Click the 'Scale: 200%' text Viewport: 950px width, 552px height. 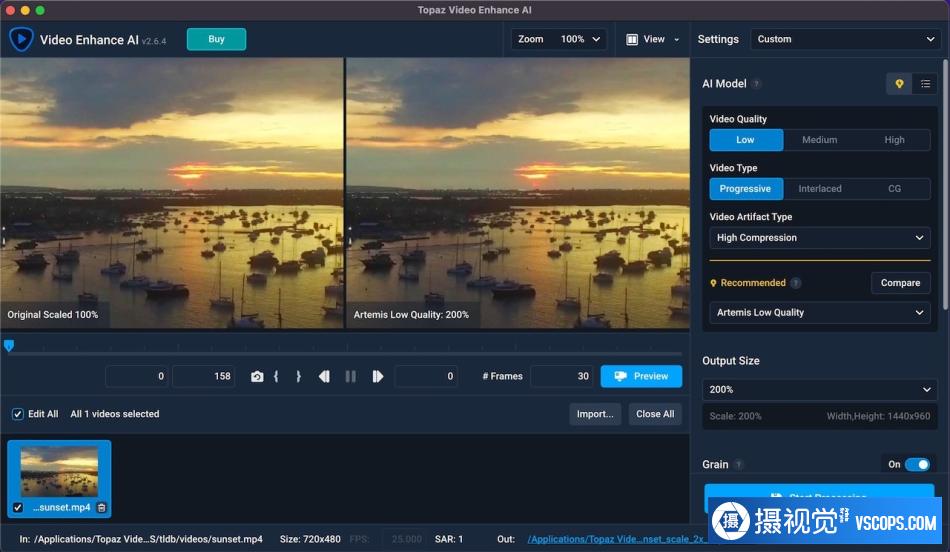(x=736, y=416)
